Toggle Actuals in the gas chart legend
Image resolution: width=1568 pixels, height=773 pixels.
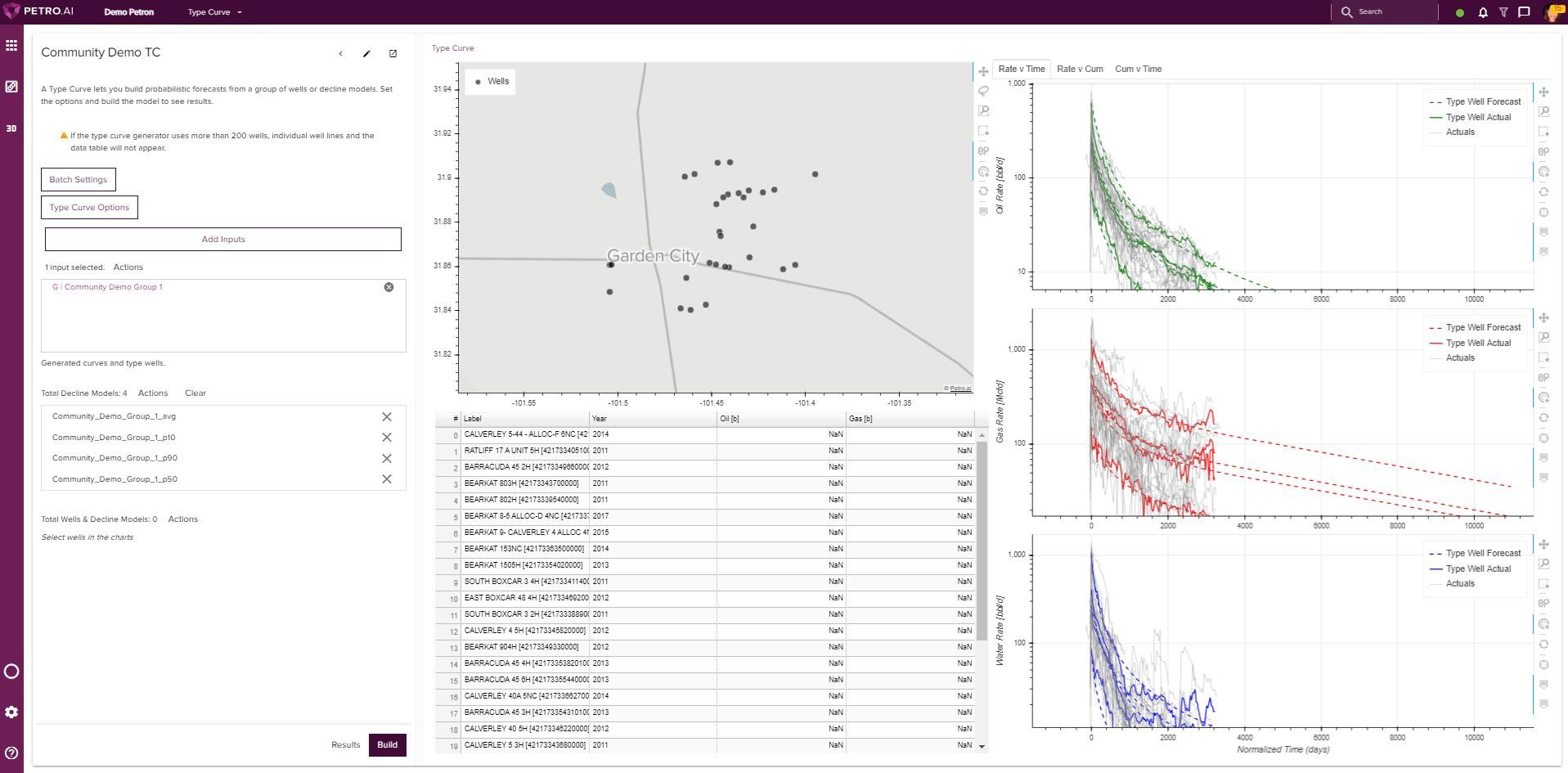[x=1452, y=358]
